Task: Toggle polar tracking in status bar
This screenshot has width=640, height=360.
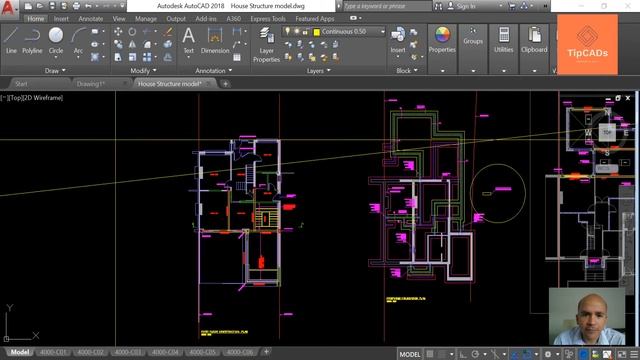Action: point(475,354)
